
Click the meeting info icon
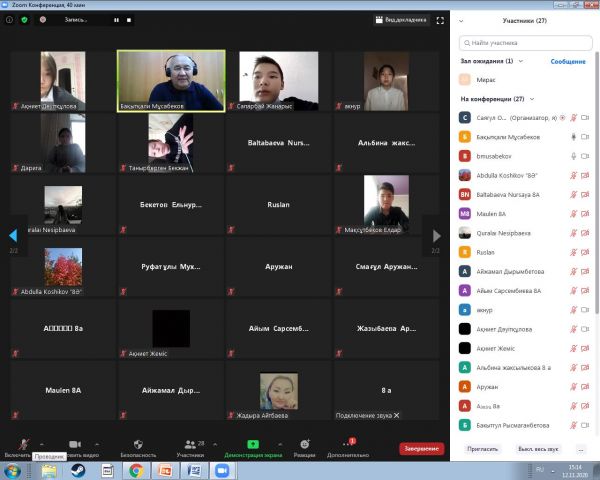click(10, 19)
